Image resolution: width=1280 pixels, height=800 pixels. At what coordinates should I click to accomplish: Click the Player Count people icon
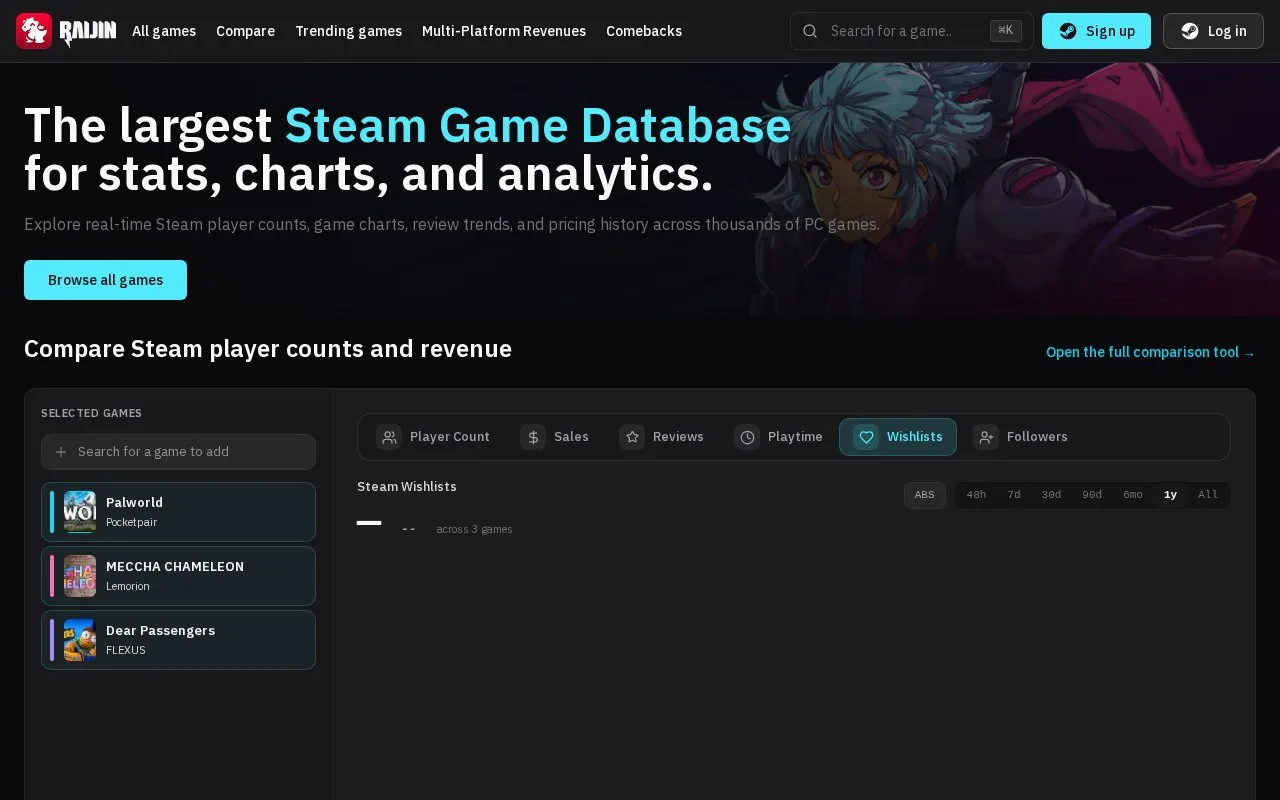389,437
